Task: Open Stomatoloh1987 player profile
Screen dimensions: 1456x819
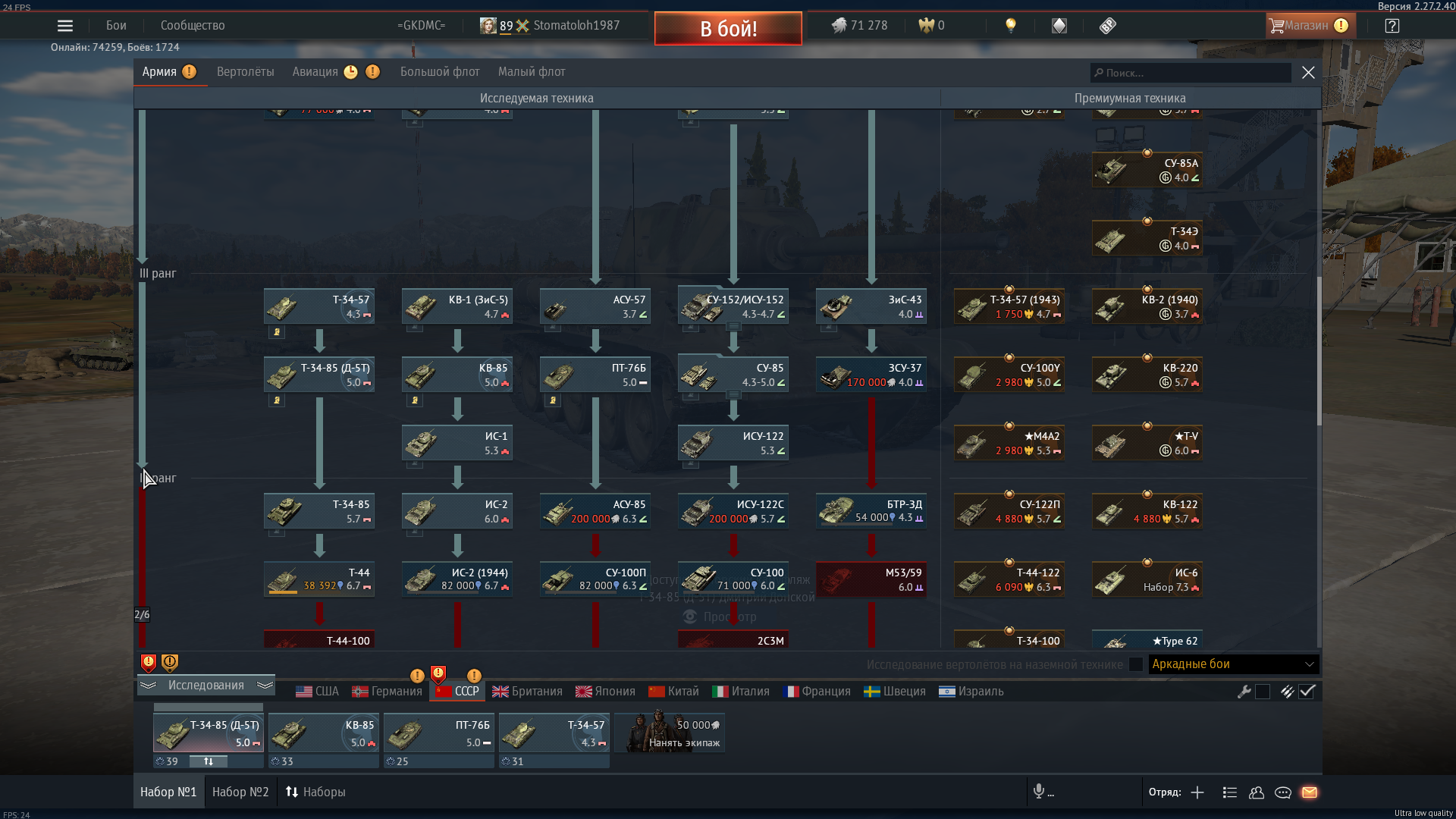Action: click(576, 26)
